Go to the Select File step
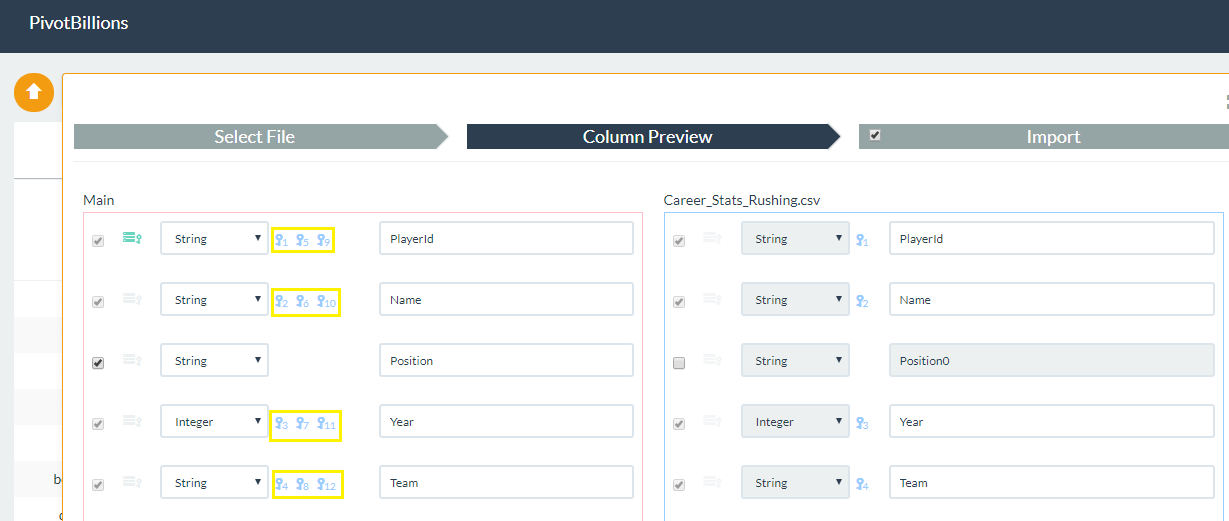1229x521 pixels. tap(254, 137)
